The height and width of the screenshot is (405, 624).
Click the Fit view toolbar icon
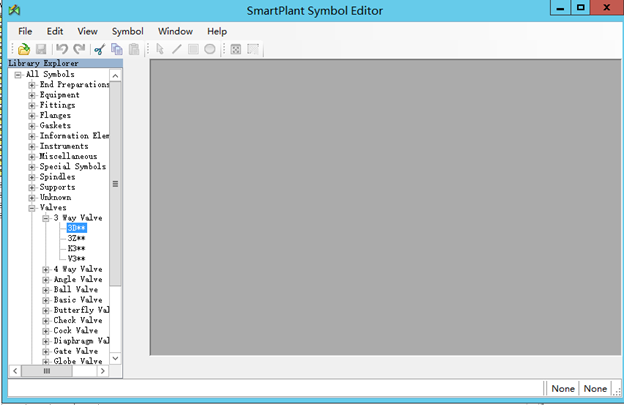point(236,49)
